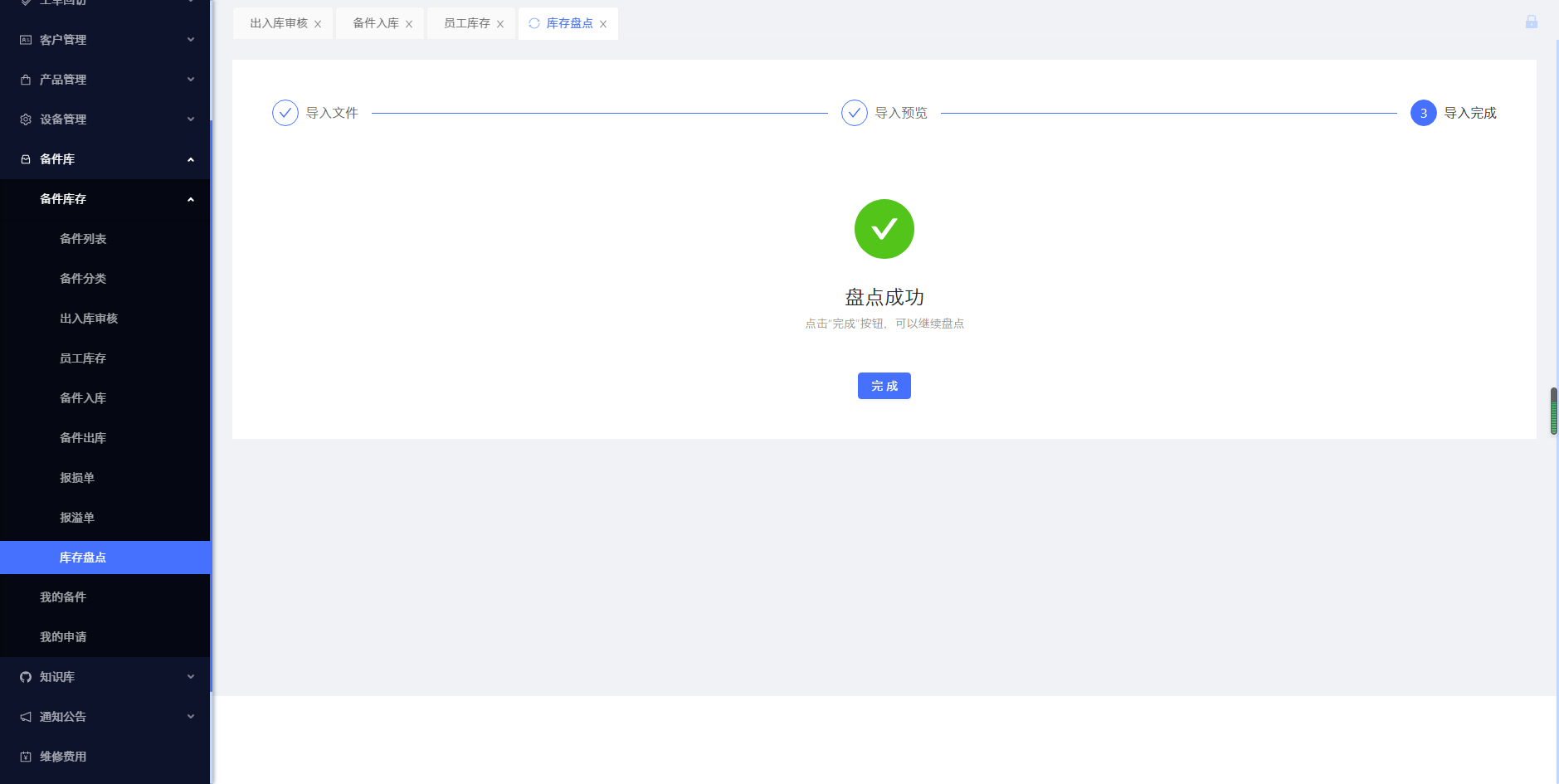The width and height of the screenshot is (1559, 784).
Task: Click the 通知公告 megaphone icon
Action: tap(24, 716)
